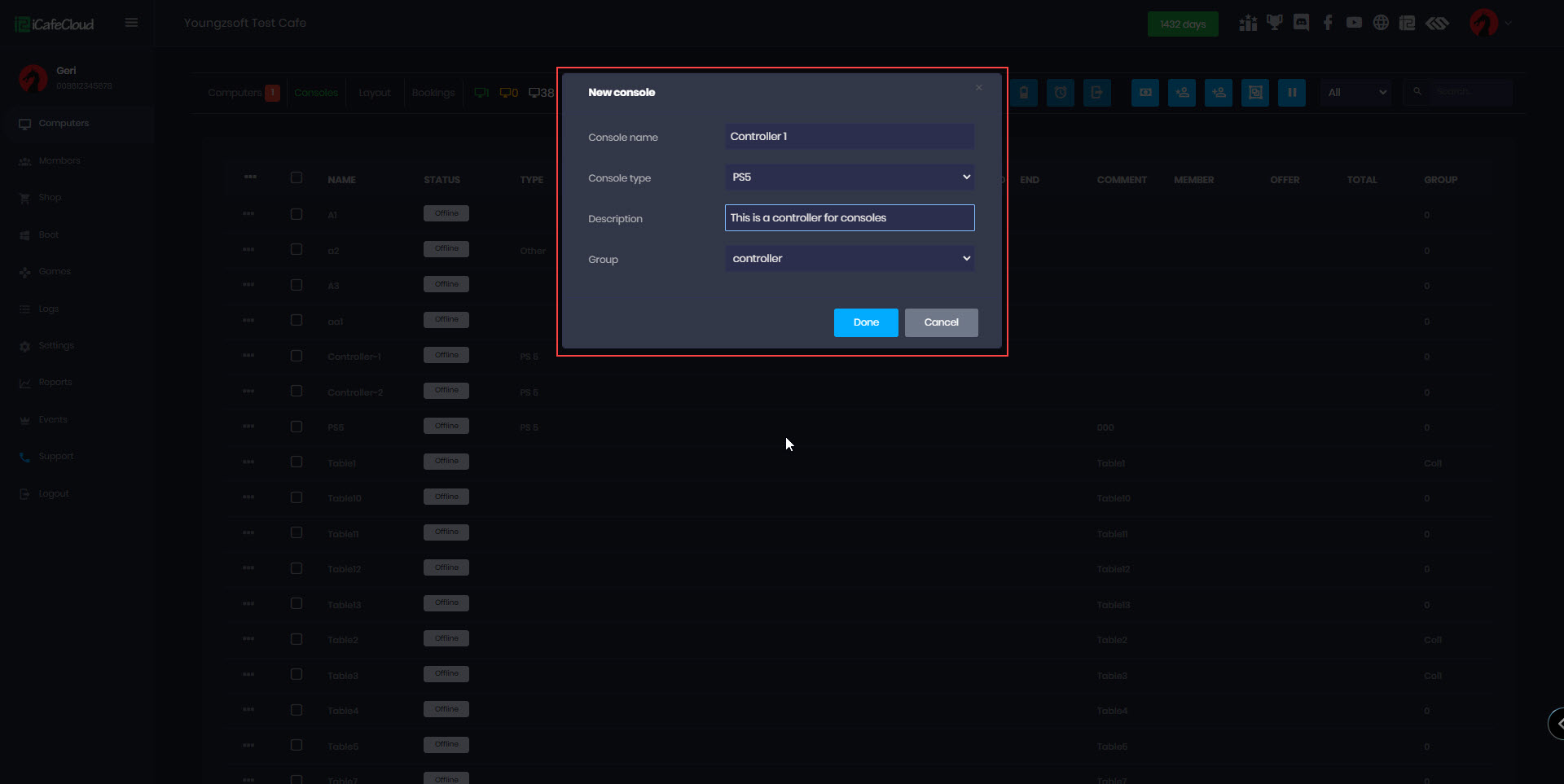The image size is (1564, 784).
Task: Close the dialog with the X icon
Action: (978, 88)
